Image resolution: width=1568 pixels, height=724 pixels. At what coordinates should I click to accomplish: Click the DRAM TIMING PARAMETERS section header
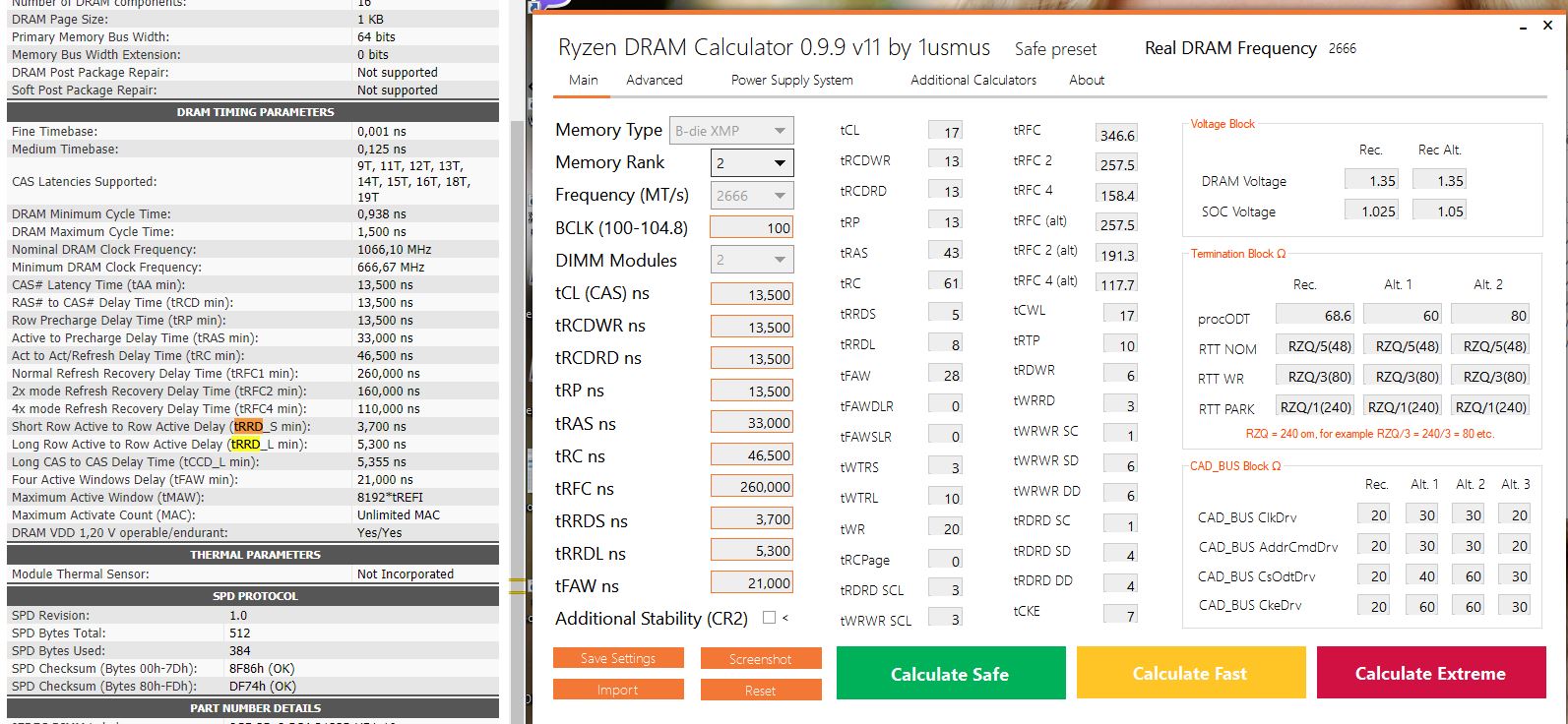(253, 112)
